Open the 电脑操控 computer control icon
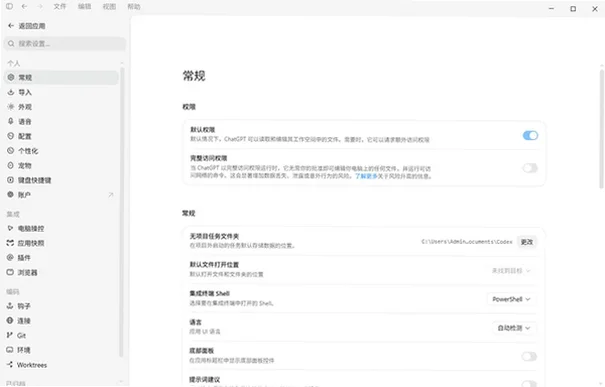The width and height of the screenshot is (605, 387). pyautogui.click(x=10, y=228)
